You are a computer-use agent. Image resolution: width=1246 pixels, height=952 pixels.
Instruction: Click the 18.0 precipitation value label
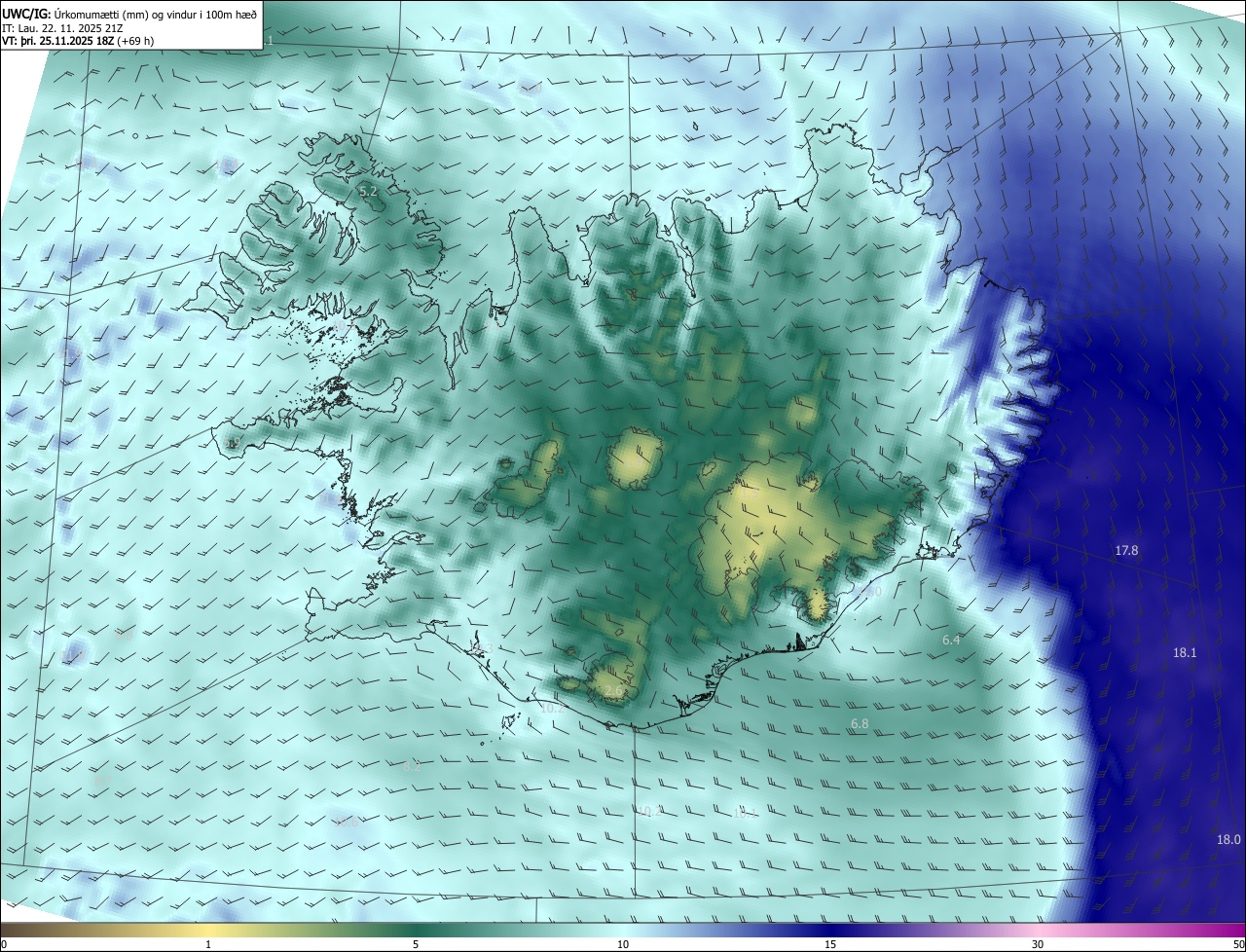(x=1229, y=839)
